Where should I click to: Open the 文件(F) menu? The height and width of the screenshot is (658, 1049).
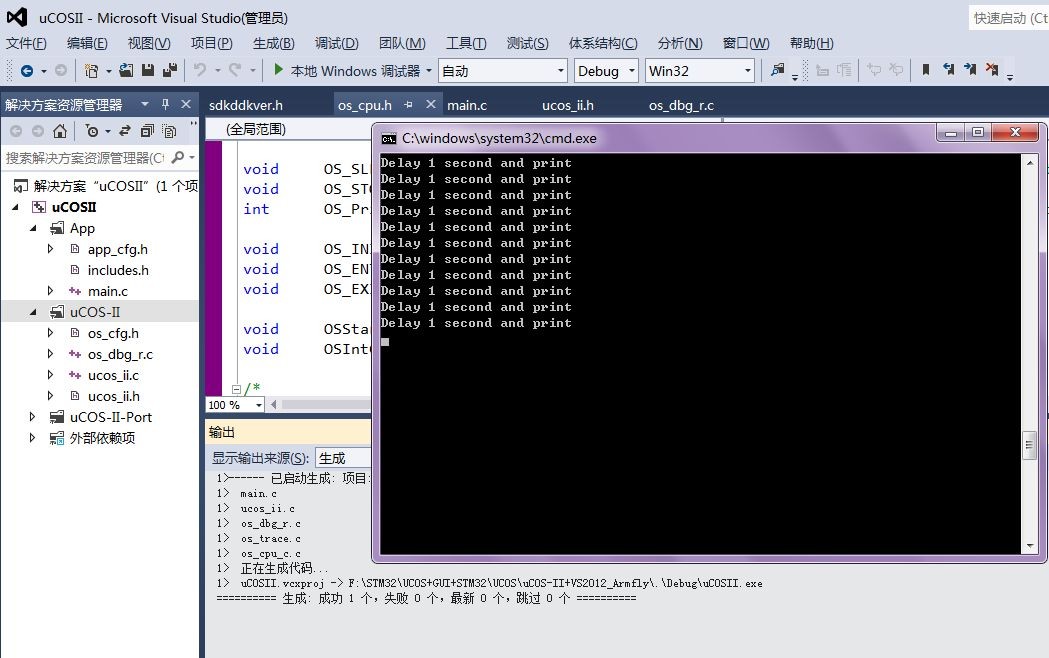click(x=26, y=43)
